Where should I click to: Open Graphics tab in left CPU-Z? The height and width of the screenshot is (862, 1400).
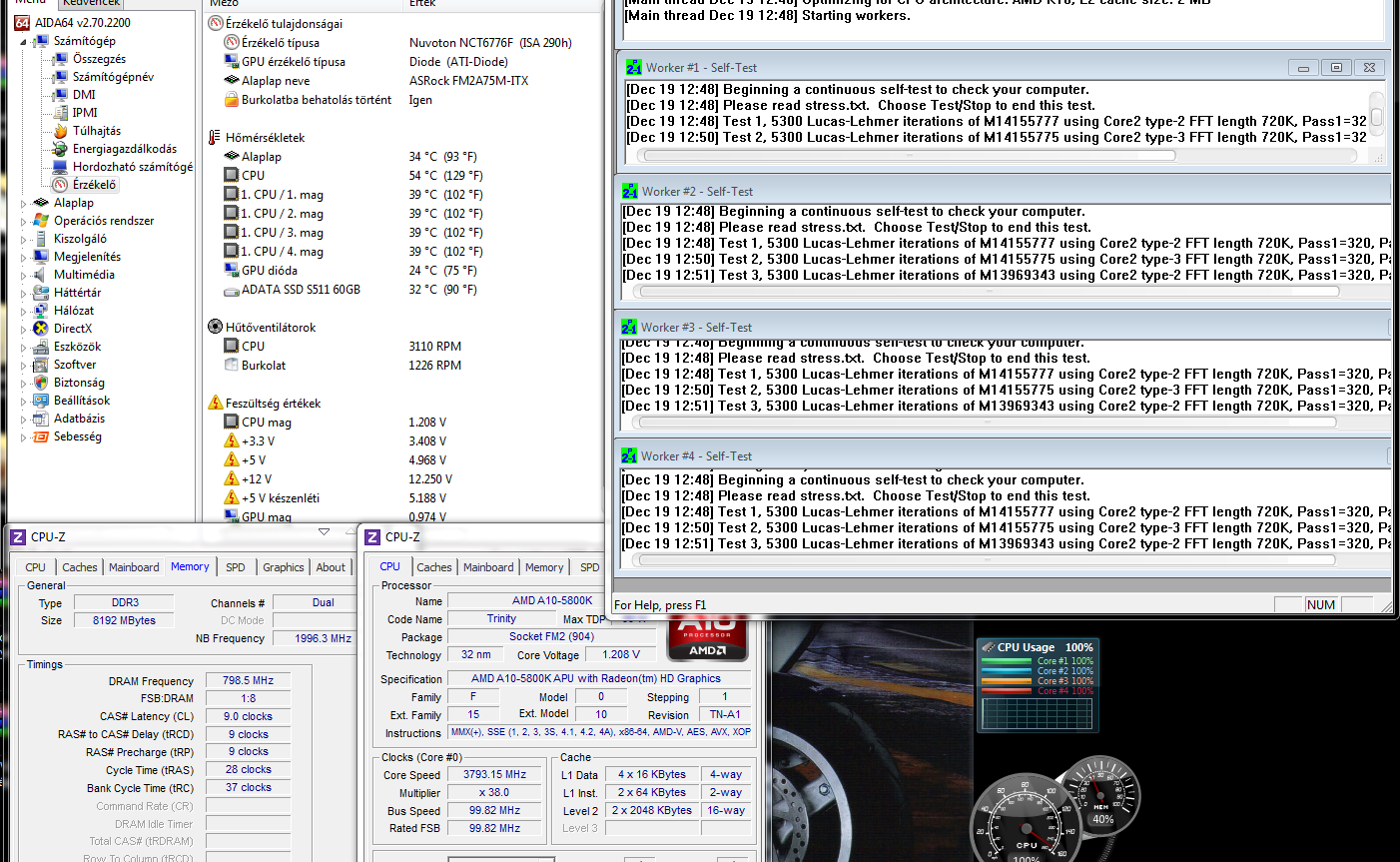pyautogui.click(x=284, y=567)
